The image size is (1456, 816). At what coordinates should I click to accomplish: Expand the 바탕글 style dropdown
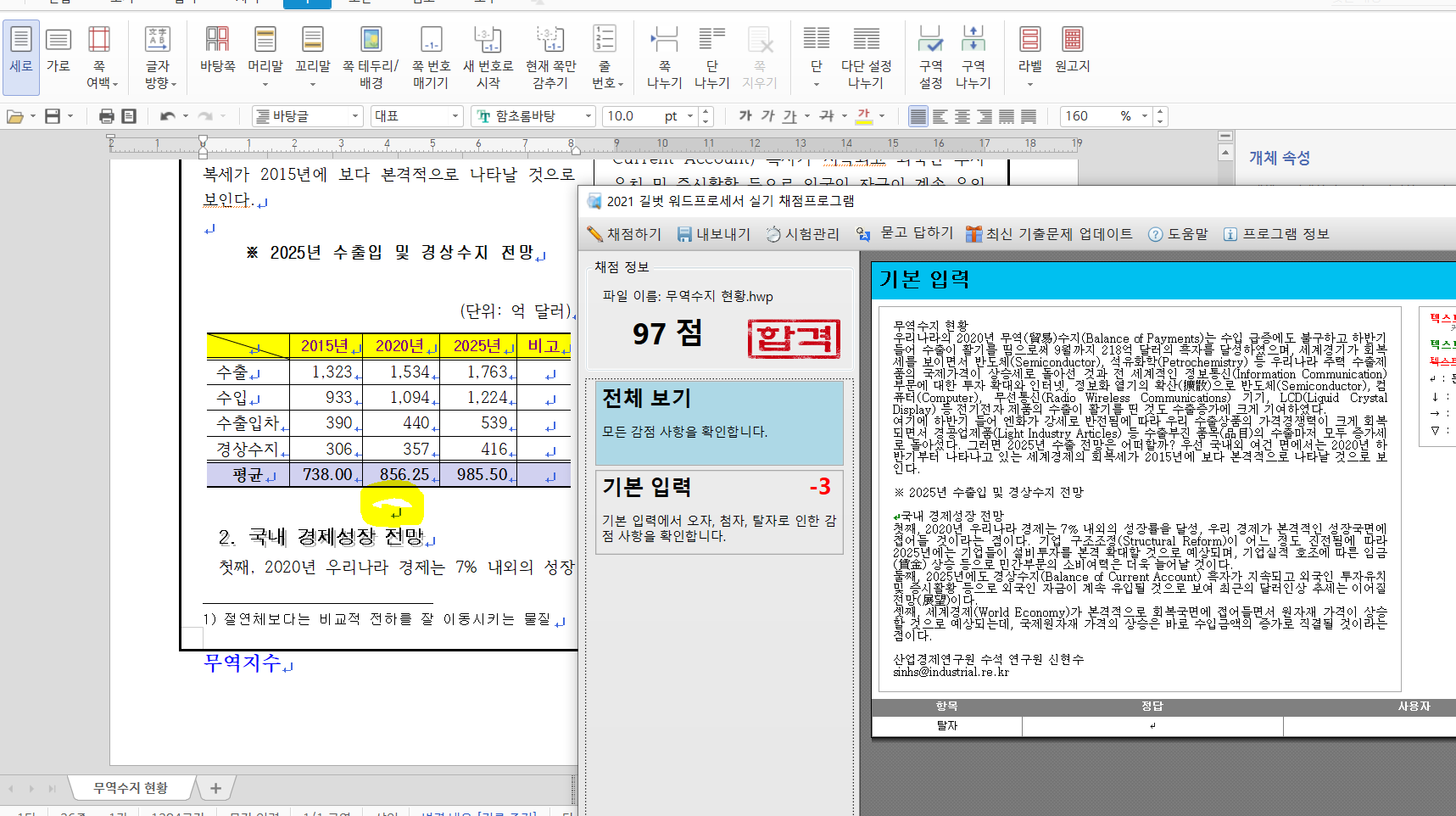pyautogui.click(x=355, y=116)
